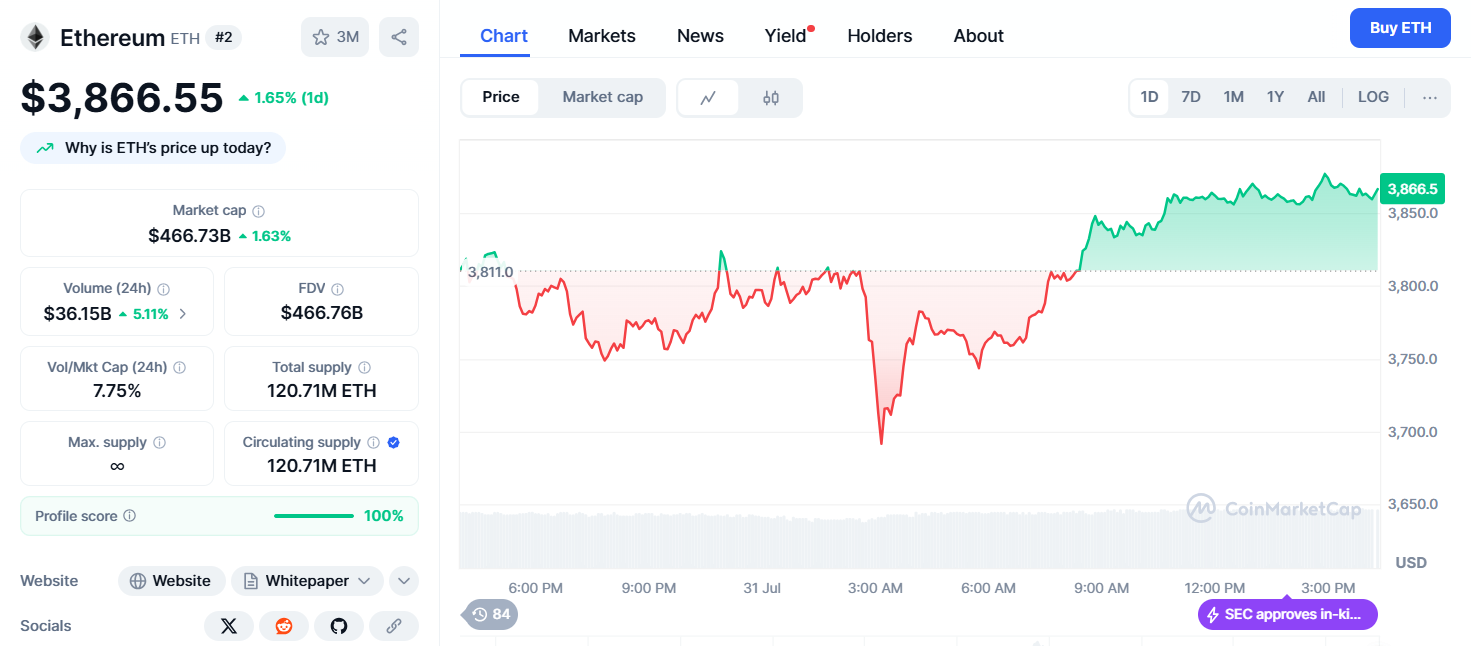The image size is (1471, 646).
Task: Click the $466.76B FDV value
Action: coord(322,314)
